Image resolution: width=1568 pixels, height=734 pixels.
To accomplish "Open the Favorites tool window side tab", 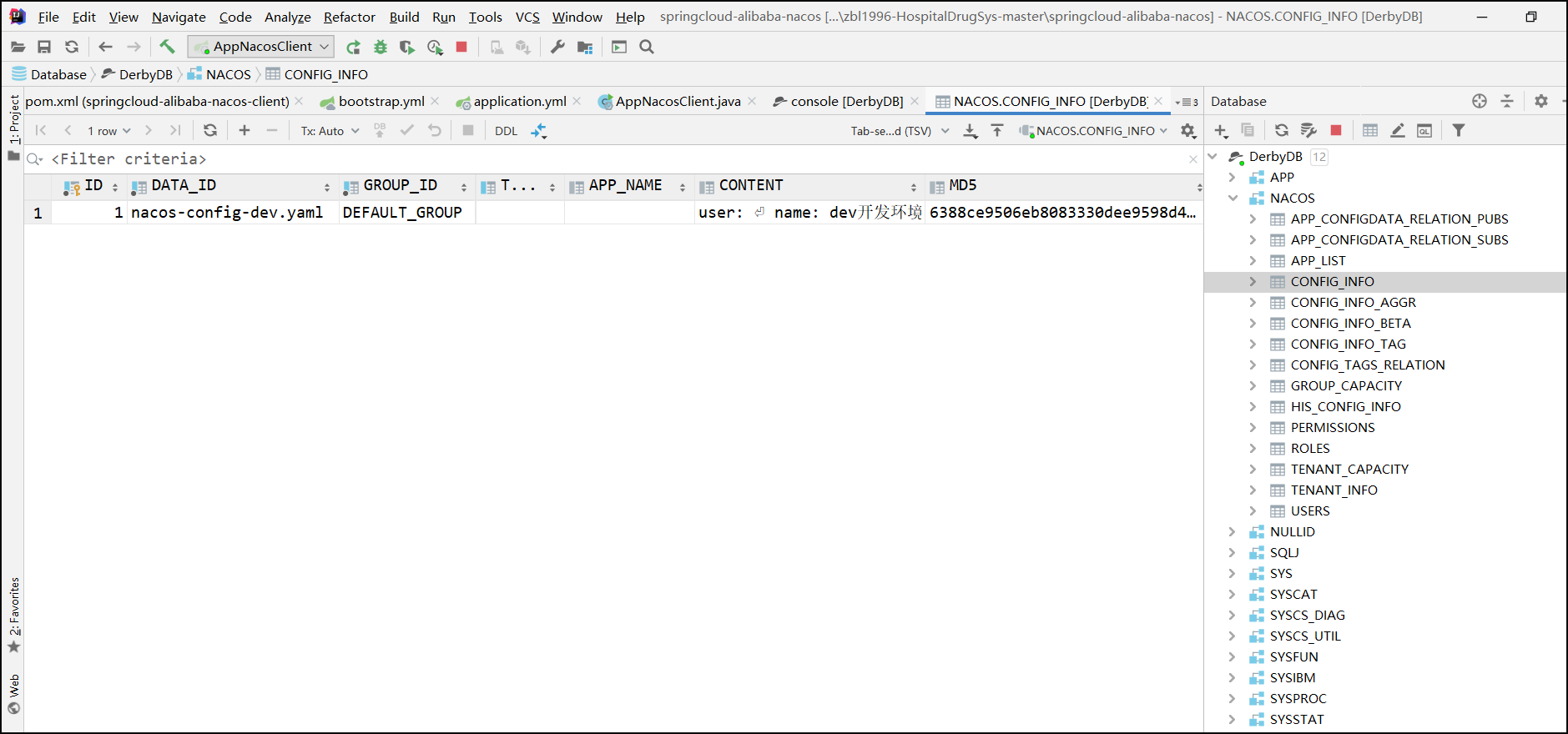I will pyautogui.click(x=13, y=615).
